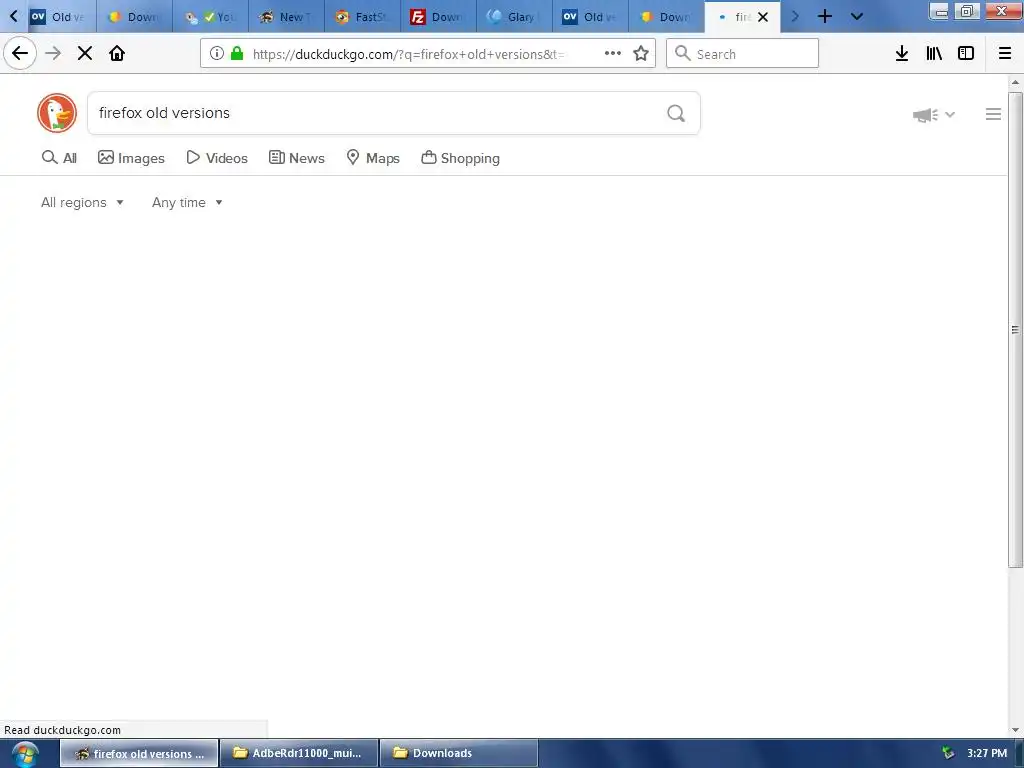1024x768 pixels.
Task: Open a new tab with plus
Action: (825, 16)
